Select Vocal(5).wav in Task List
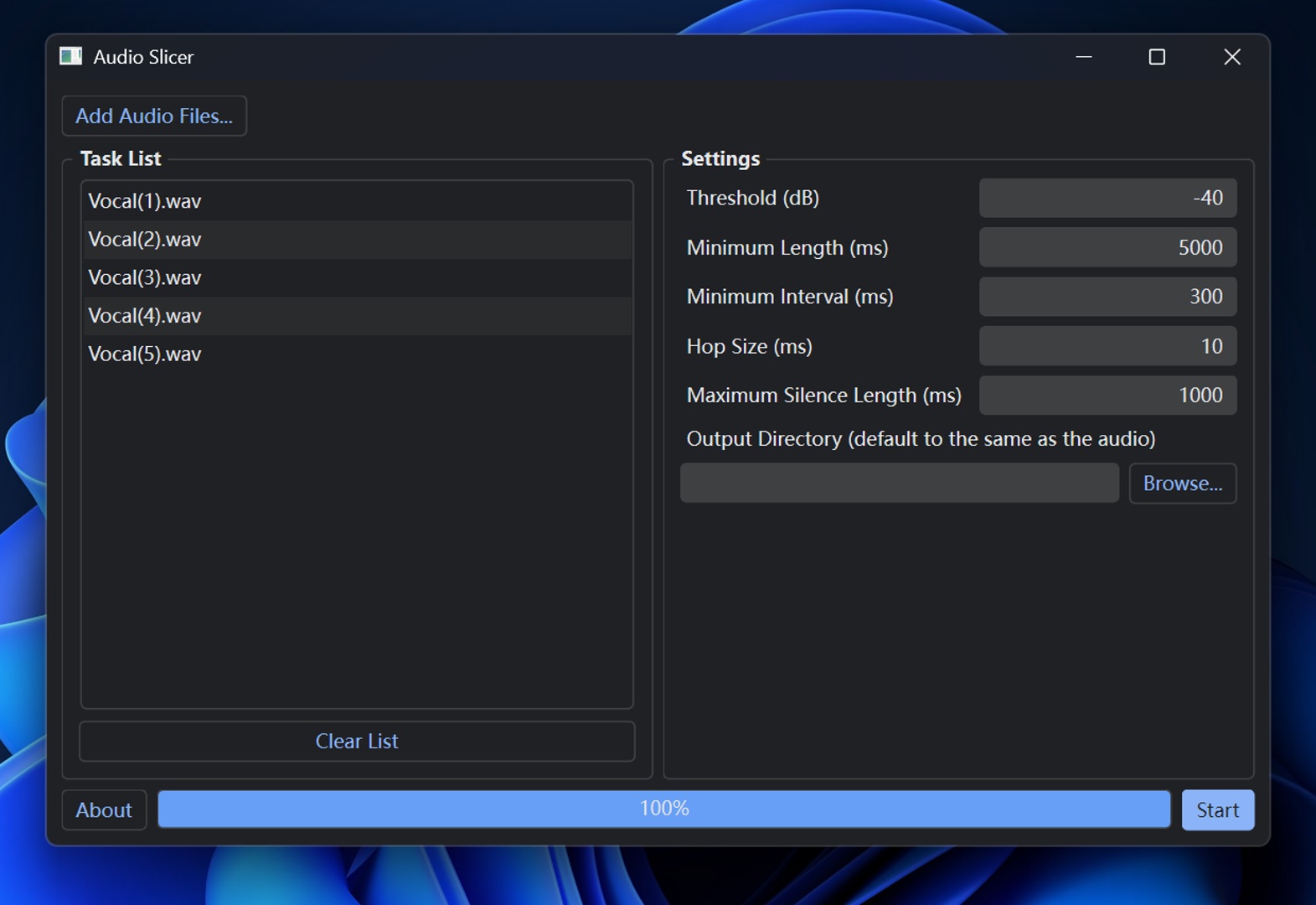The width and height of the screenshot is (1316, 905). click(x=357, y=354)
